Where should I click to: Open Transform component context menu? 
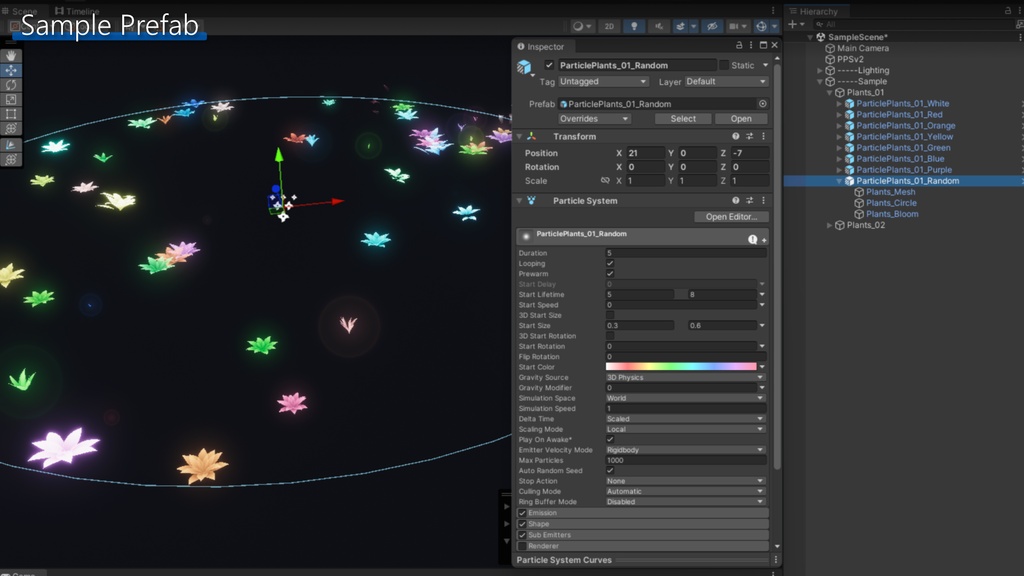(763, 136)
